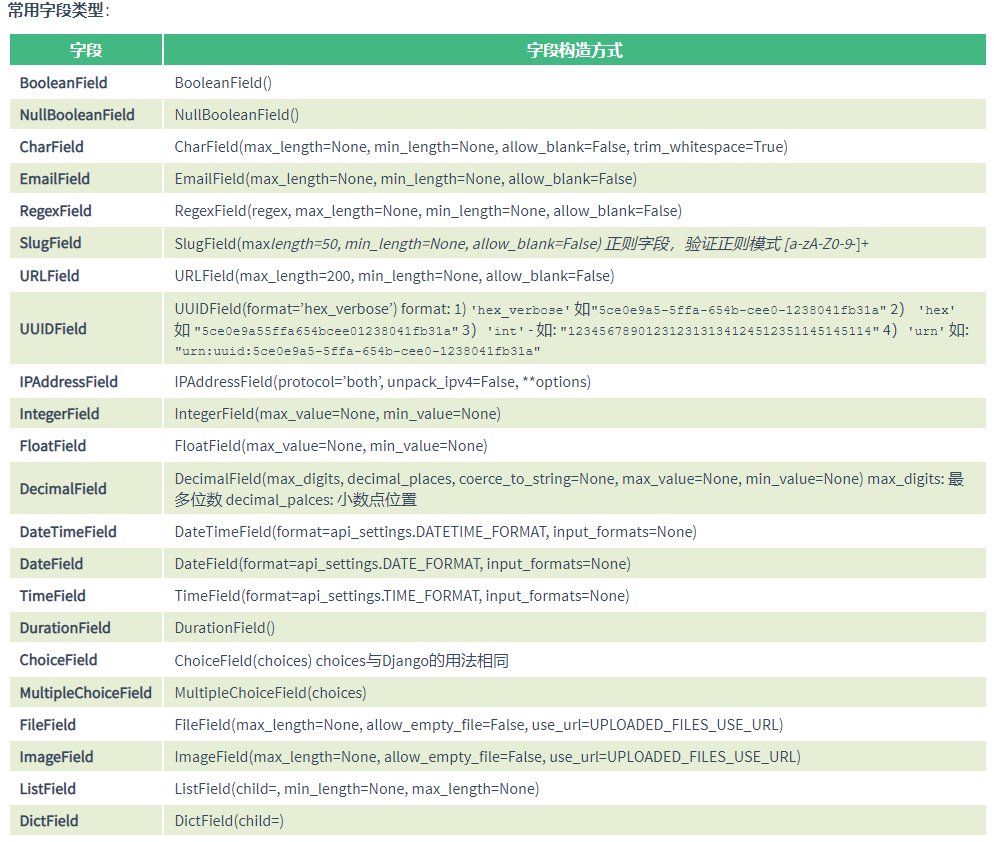Click the DecimalField field name

(x=63, y=489)
